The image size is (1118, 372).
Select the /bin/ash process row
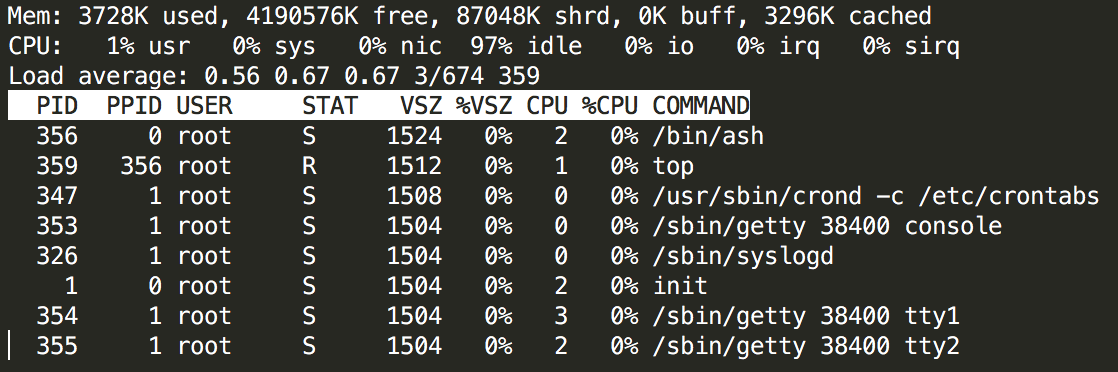(399, 135)
